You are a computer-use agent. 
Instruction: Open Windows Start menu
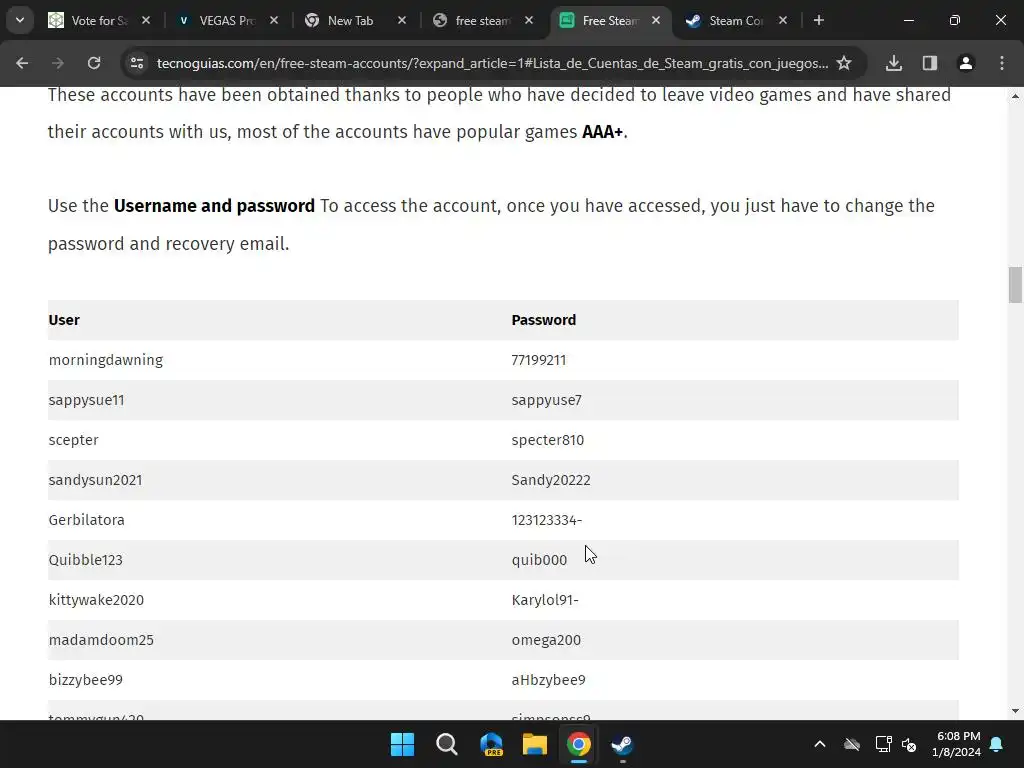[402, 744]
